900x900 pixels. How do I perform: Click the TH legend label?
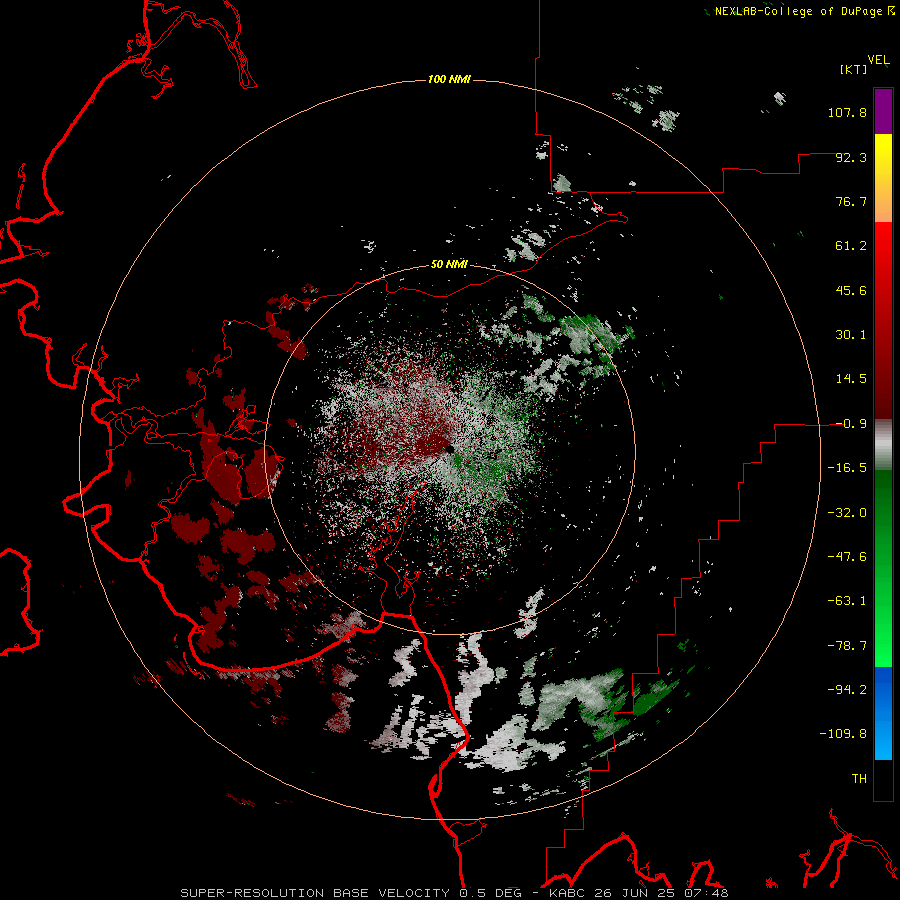click(859, 778)
